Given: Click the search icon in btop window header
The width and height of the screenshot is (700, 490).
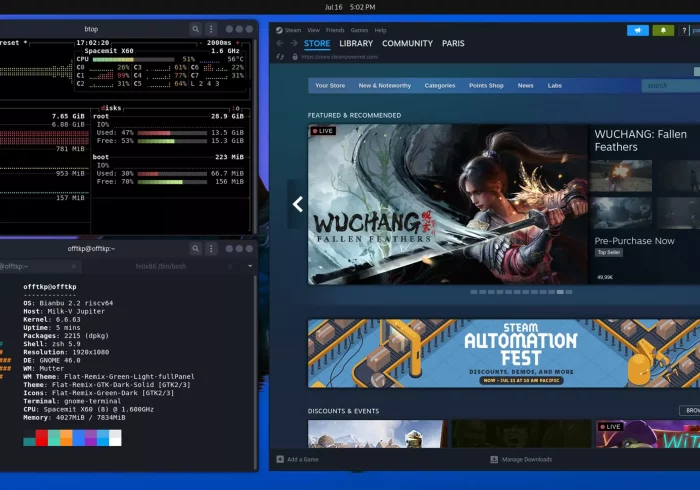Looking at the screenshot, I should 196,29.
